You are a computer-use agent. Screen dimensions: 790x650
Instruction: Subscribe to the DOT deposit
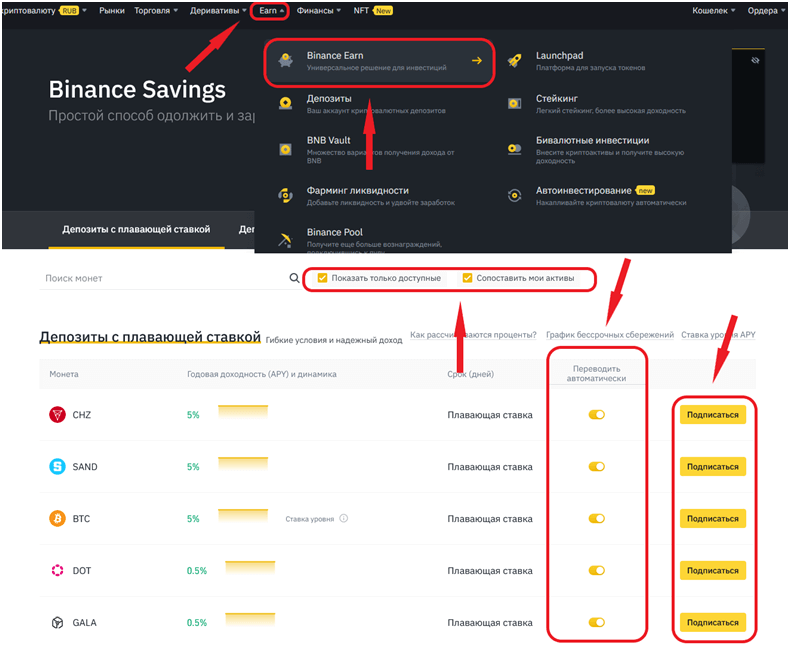pyautogui.click(x=713, y=570)
